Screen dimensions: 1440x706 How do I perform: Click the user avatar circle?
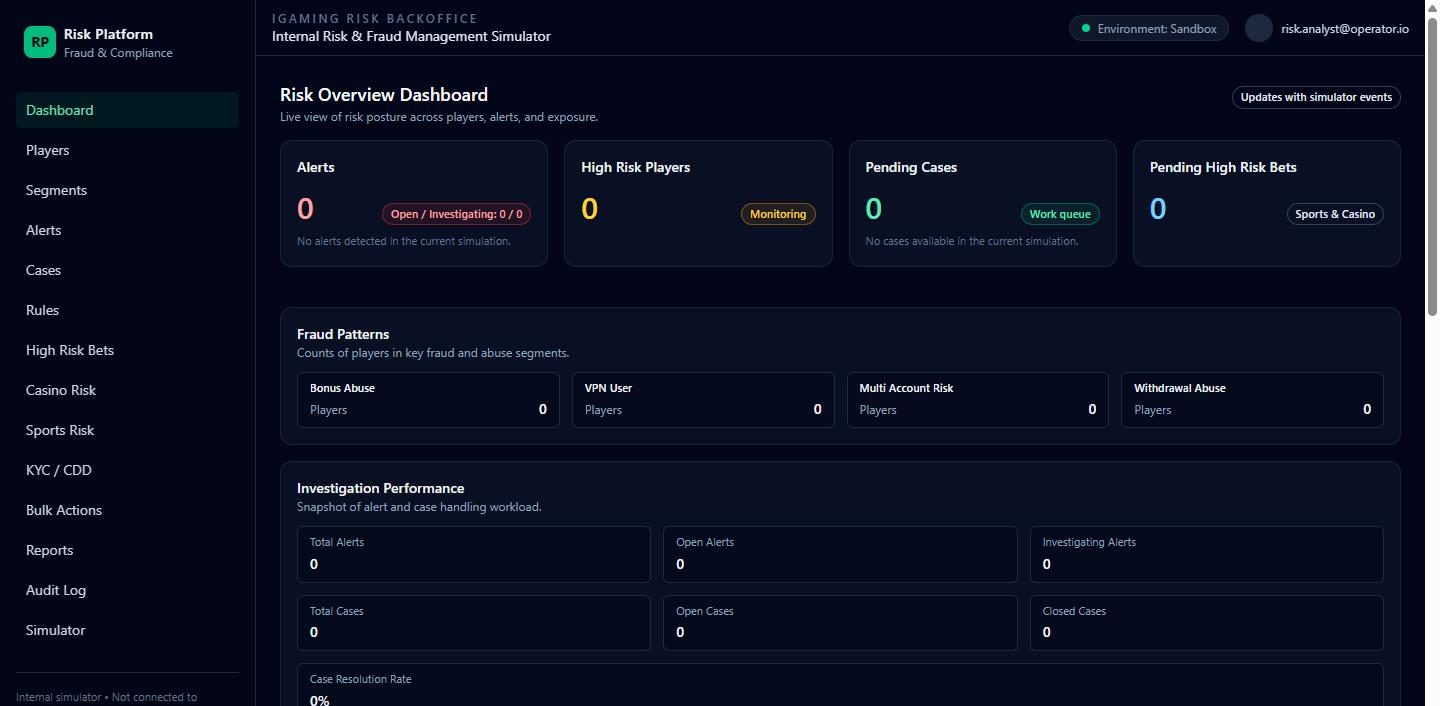pyautogui.click(x=1258, y=28)
